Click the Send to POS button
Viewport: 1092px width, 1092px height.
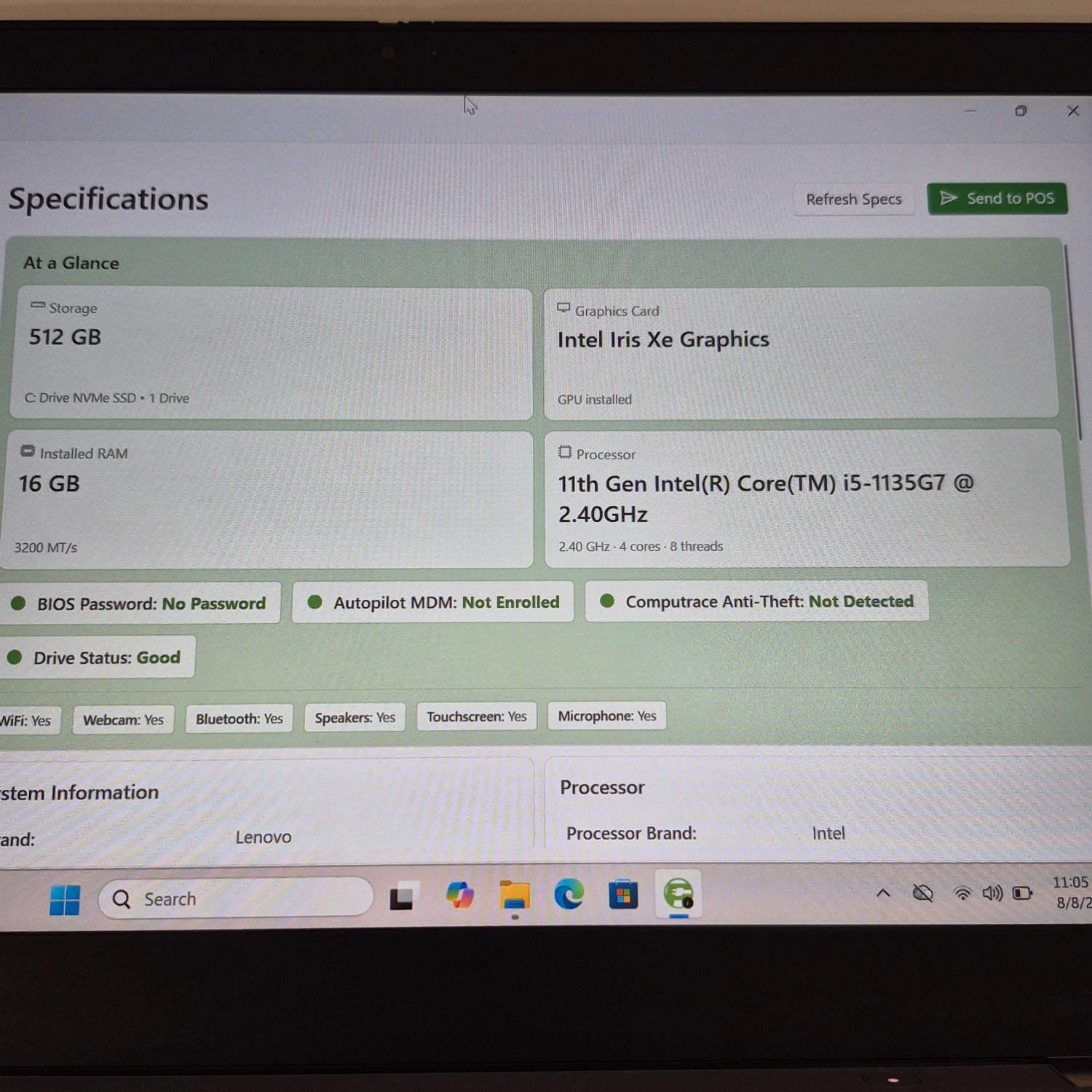point(997,198)
